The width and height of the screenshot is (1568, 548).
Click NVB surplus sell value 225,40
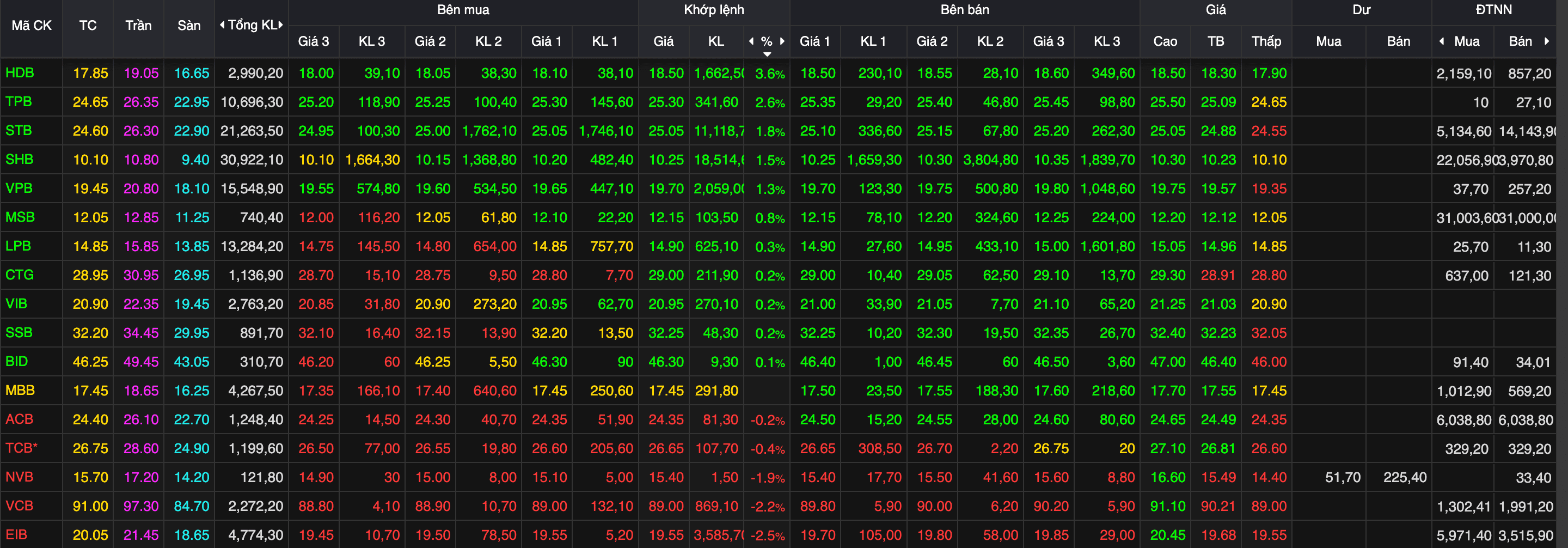(x=1404, y=477)
